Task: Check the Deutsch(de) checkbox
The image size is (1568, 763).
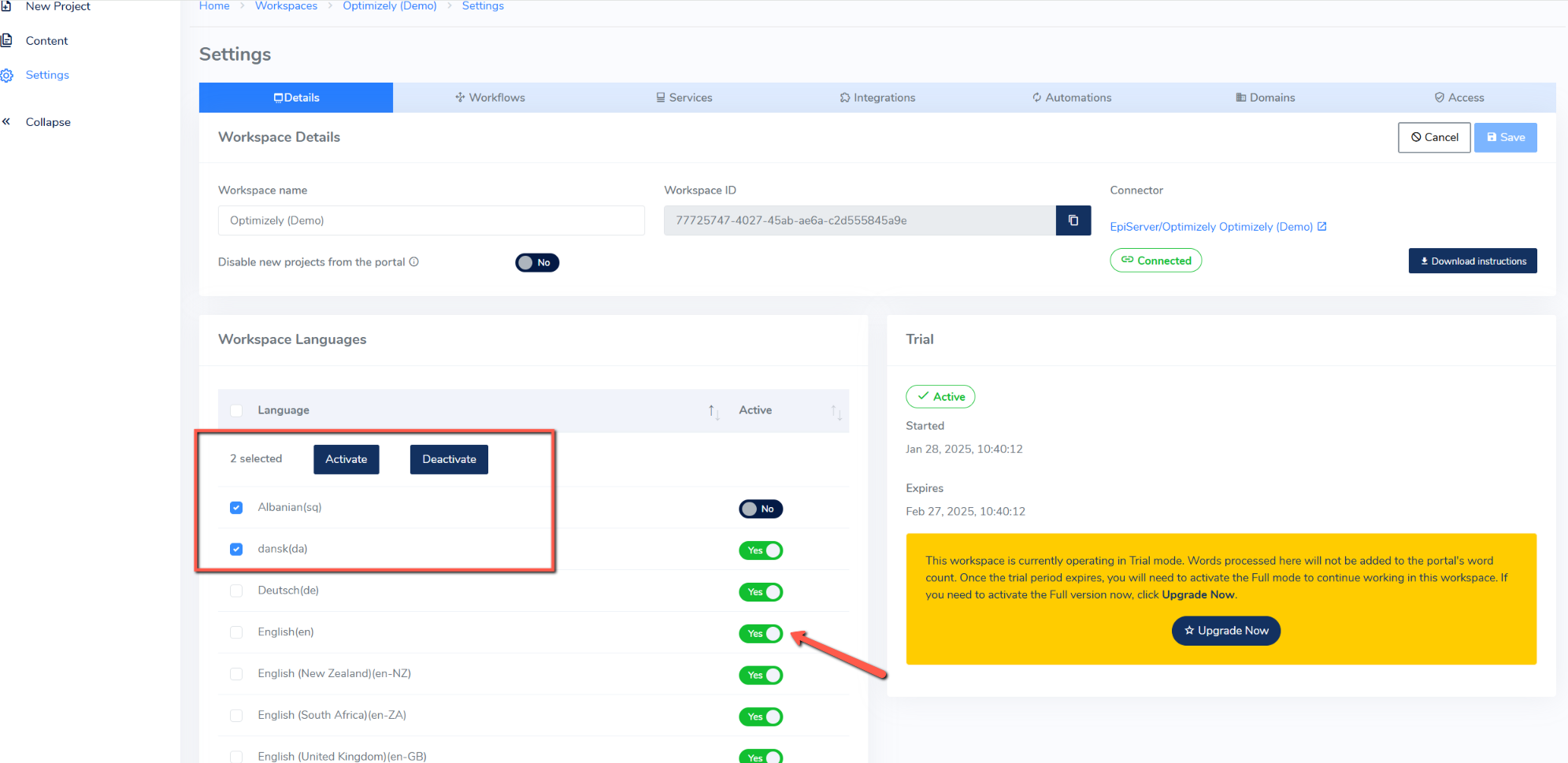Action: point(236,591)
